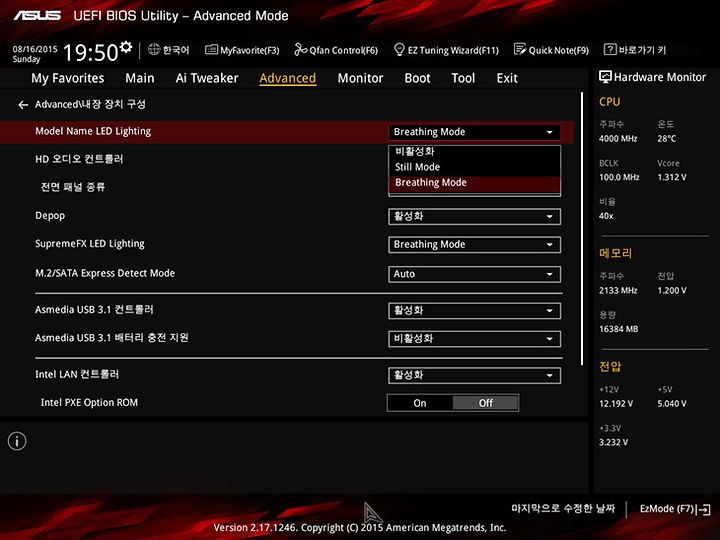
Task: Click the 19:50 clock display
Action: [90, 52]
